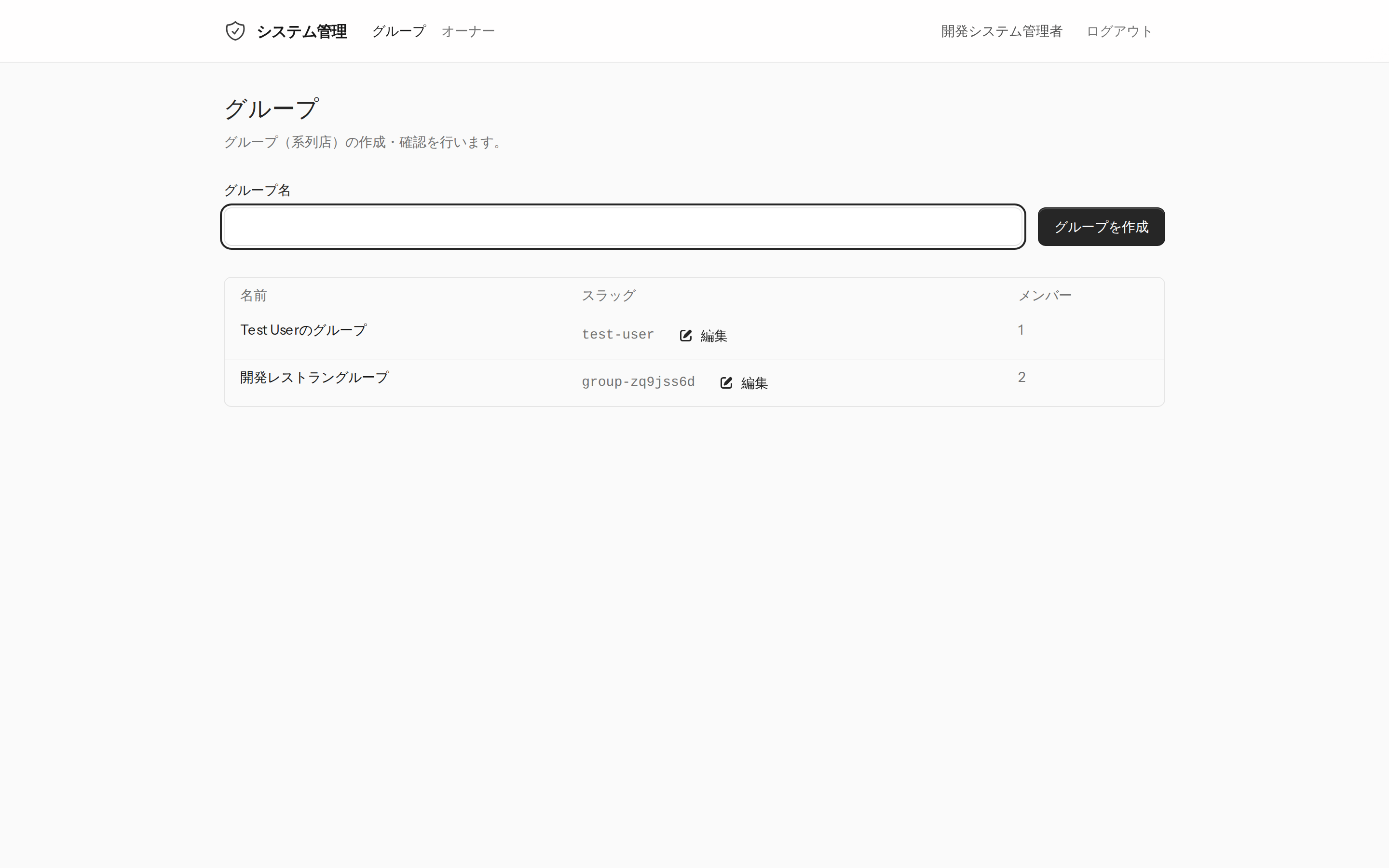The width and height of the screenshot is (1389, 868).
Task: Click the グループ（系列店）description text
Action: click(365, 142)
